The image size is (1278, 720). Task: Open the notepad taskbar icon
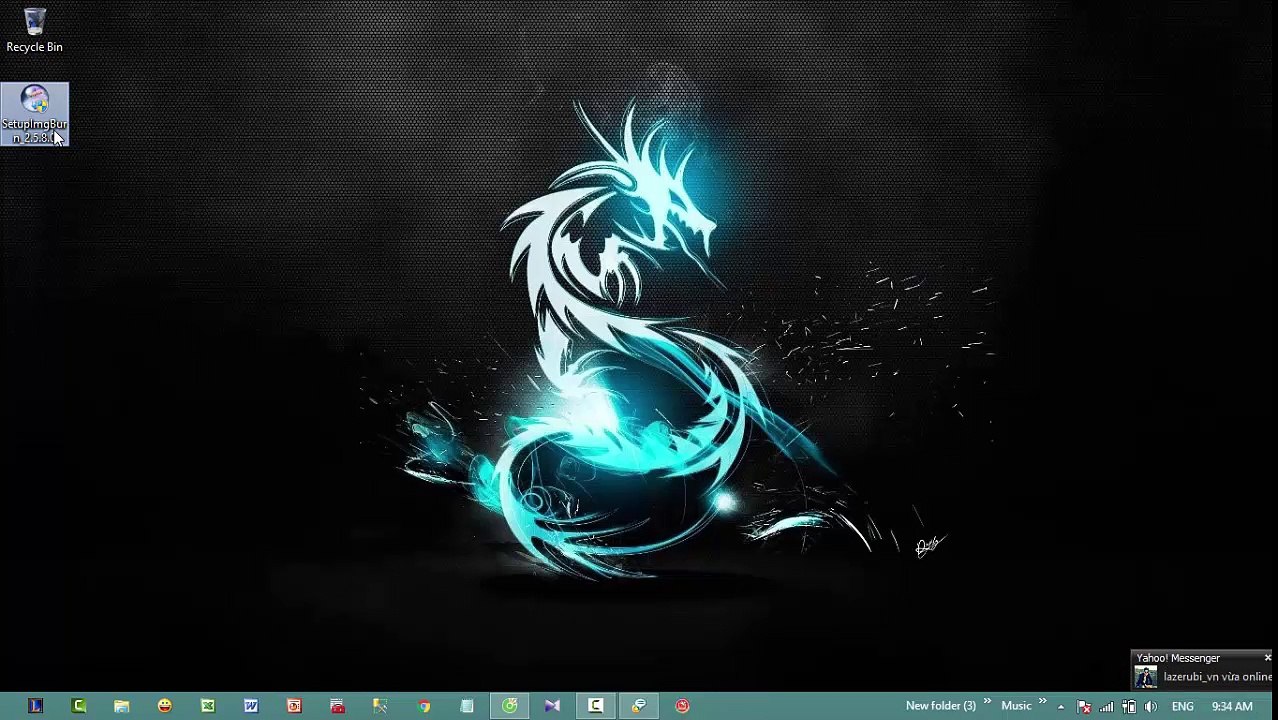tap(467, 706)
